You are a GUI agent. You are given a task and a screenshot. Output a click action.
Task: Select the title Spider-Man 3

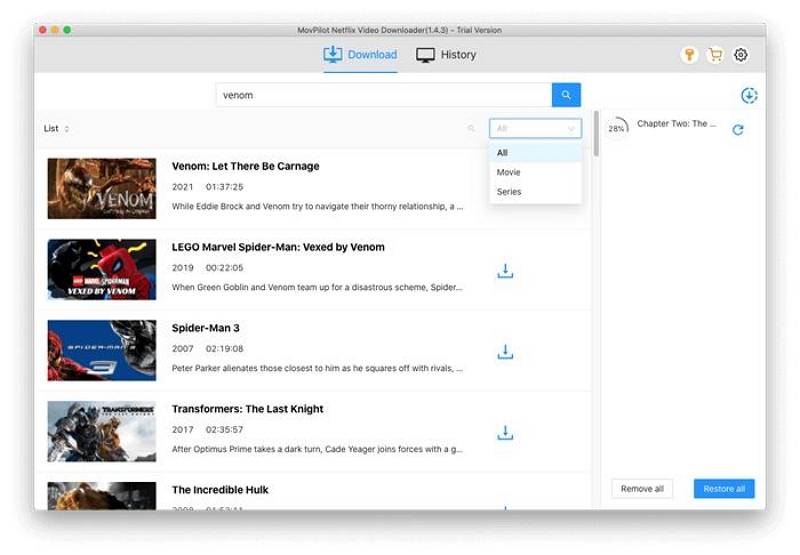click(206, 328)
